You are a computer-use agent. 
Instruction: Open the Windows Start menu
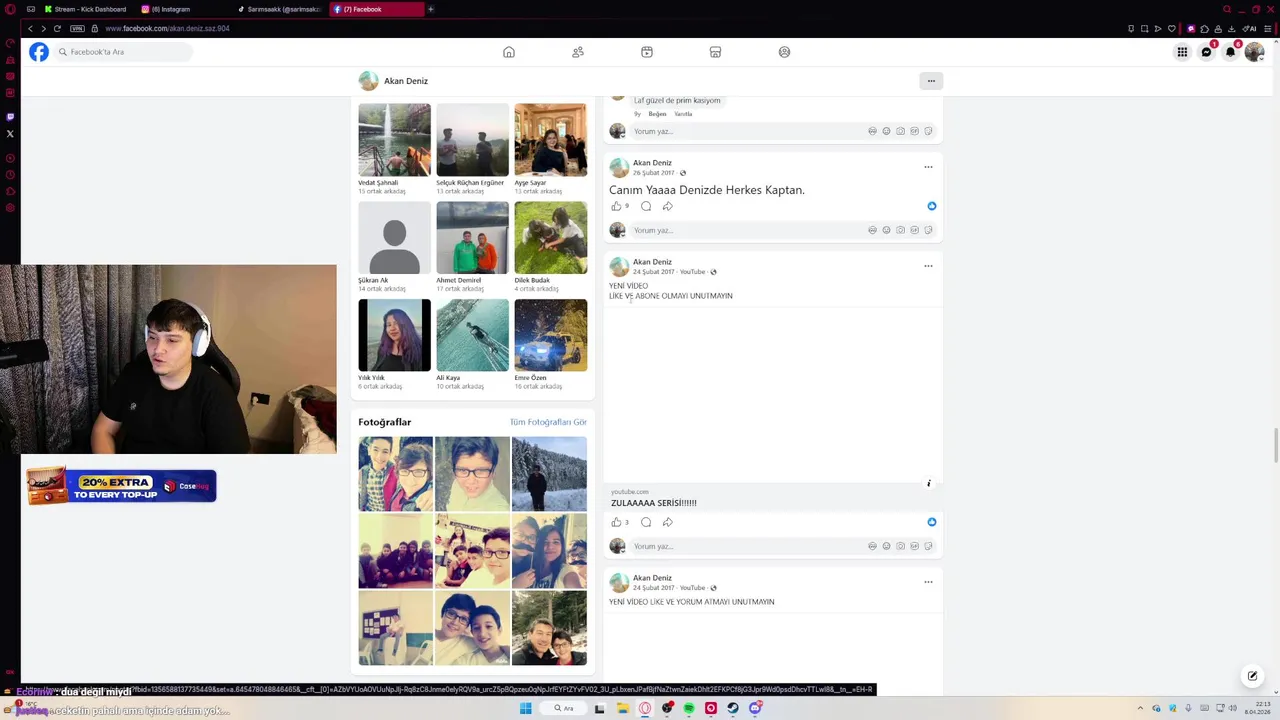525,708
